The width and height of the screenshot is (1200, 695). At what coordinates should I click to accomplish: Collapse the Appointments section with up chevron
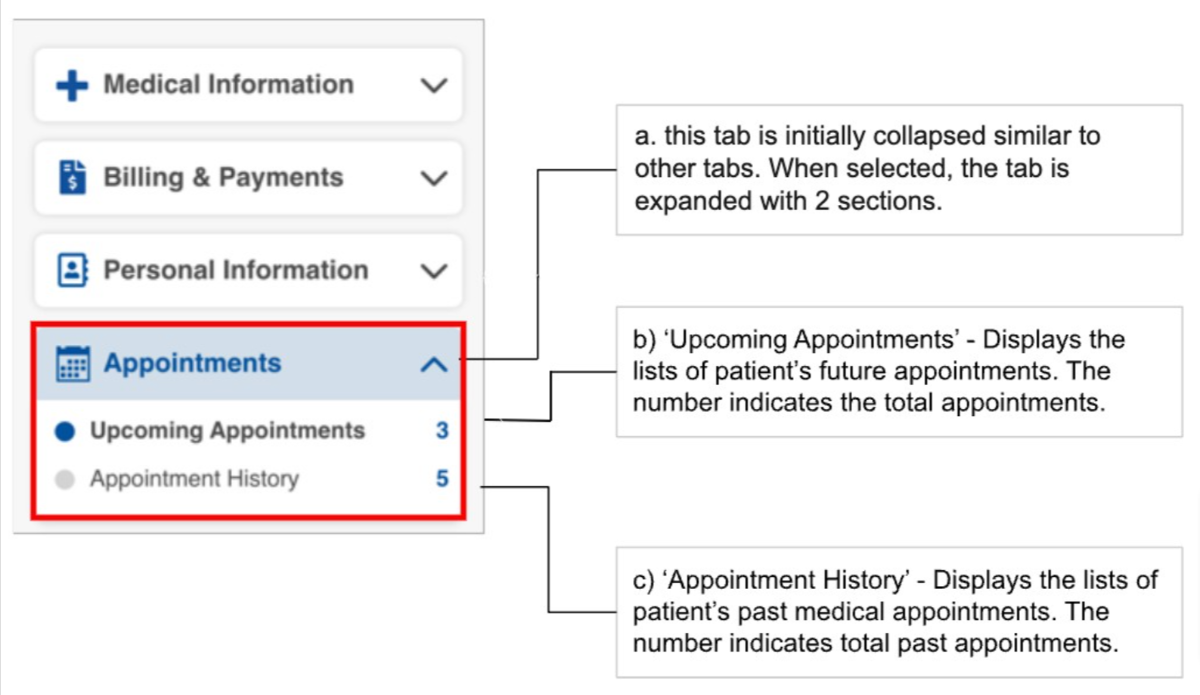[x=433, y=365]
